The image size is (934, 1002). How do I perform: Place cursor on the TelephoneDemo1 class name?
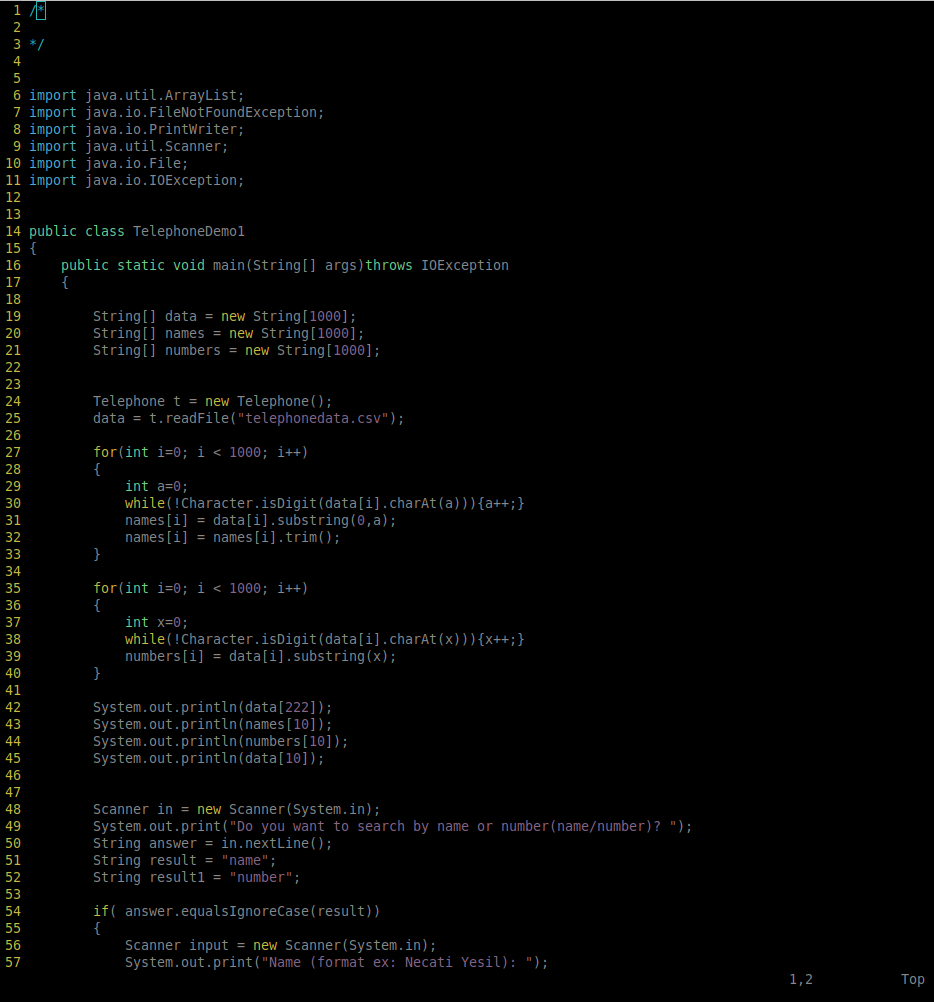pos(189,230)
